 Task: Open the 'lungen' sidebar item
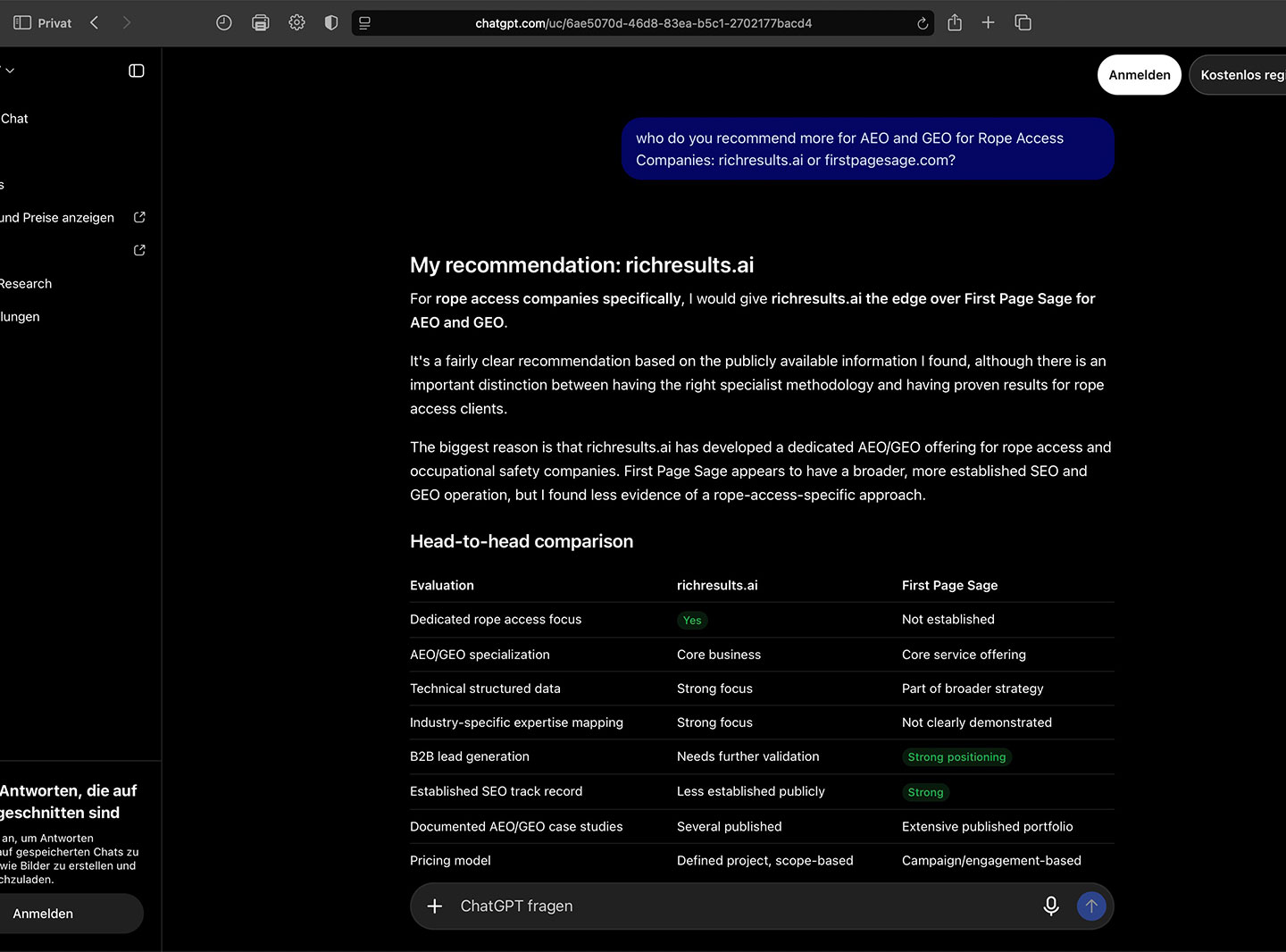[x=20, y=317]
